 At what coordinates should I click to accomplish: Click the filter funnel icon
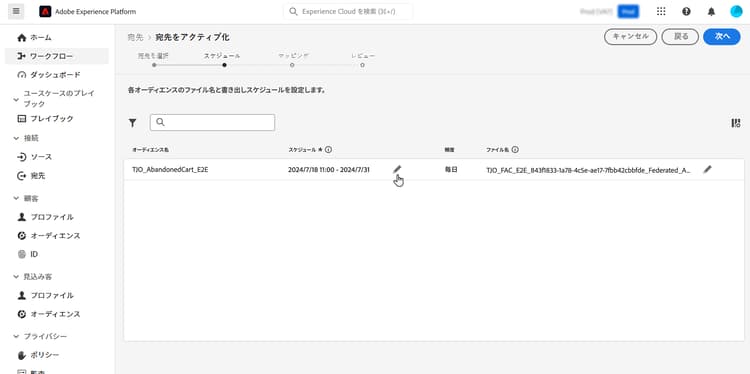(132, 123)
